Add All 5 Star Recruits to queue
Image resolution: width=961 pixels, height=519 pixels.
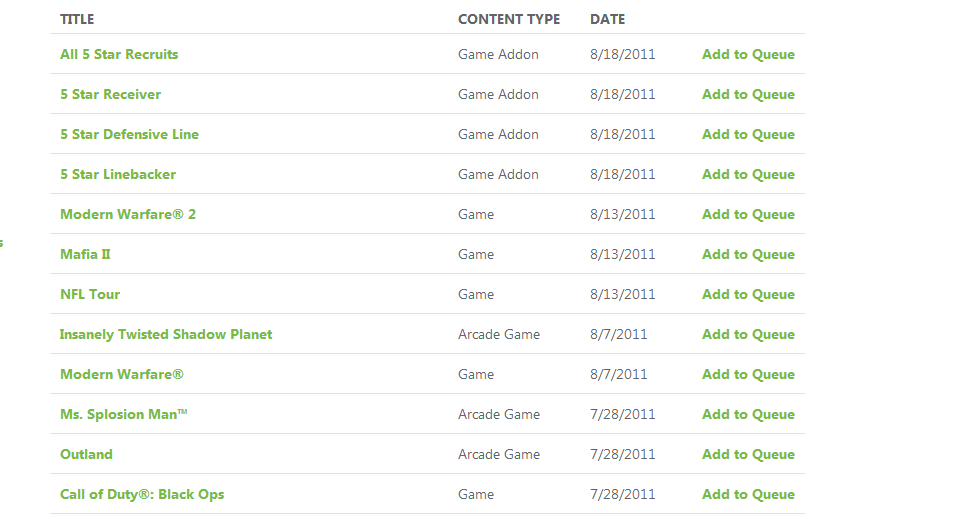click(748, 54)
